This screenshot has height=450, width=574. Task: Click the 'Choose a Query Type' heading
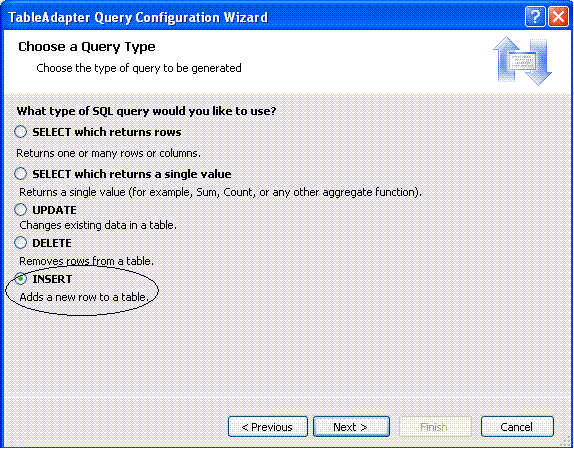click(x=87, y=47)
